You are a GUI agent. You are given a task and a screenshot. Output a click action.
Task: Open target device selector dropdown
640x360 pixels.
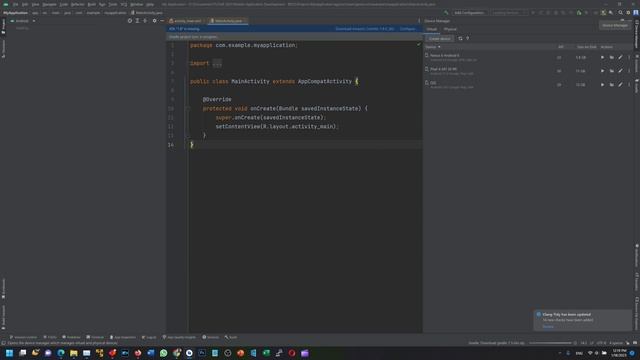(x=509, y=13)
